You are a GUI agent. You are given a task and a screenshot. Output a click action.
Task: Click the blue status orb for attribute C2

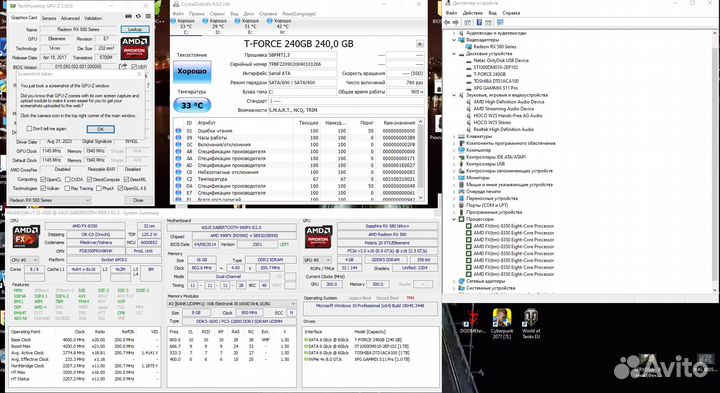pyautogui.click(x=178, y=179)
